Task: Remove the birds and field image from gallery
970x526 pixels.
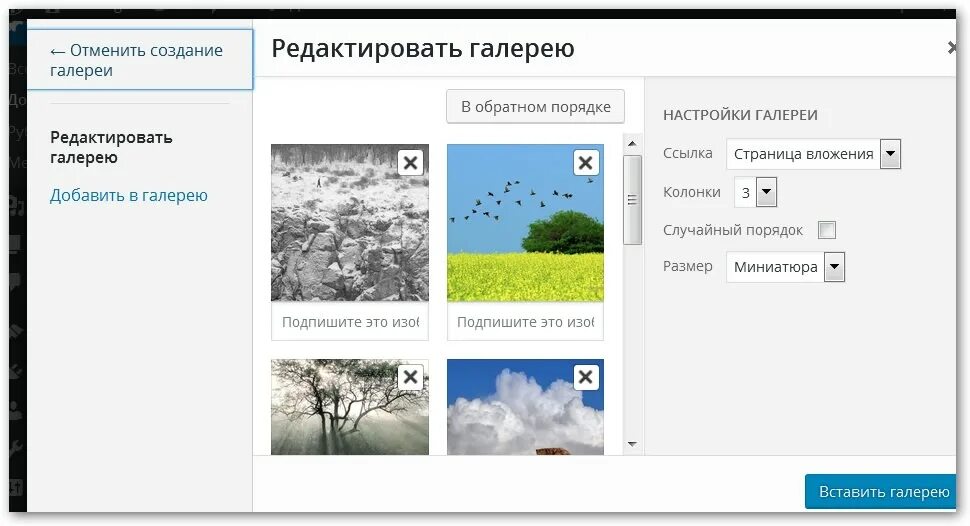Action: 586,163
